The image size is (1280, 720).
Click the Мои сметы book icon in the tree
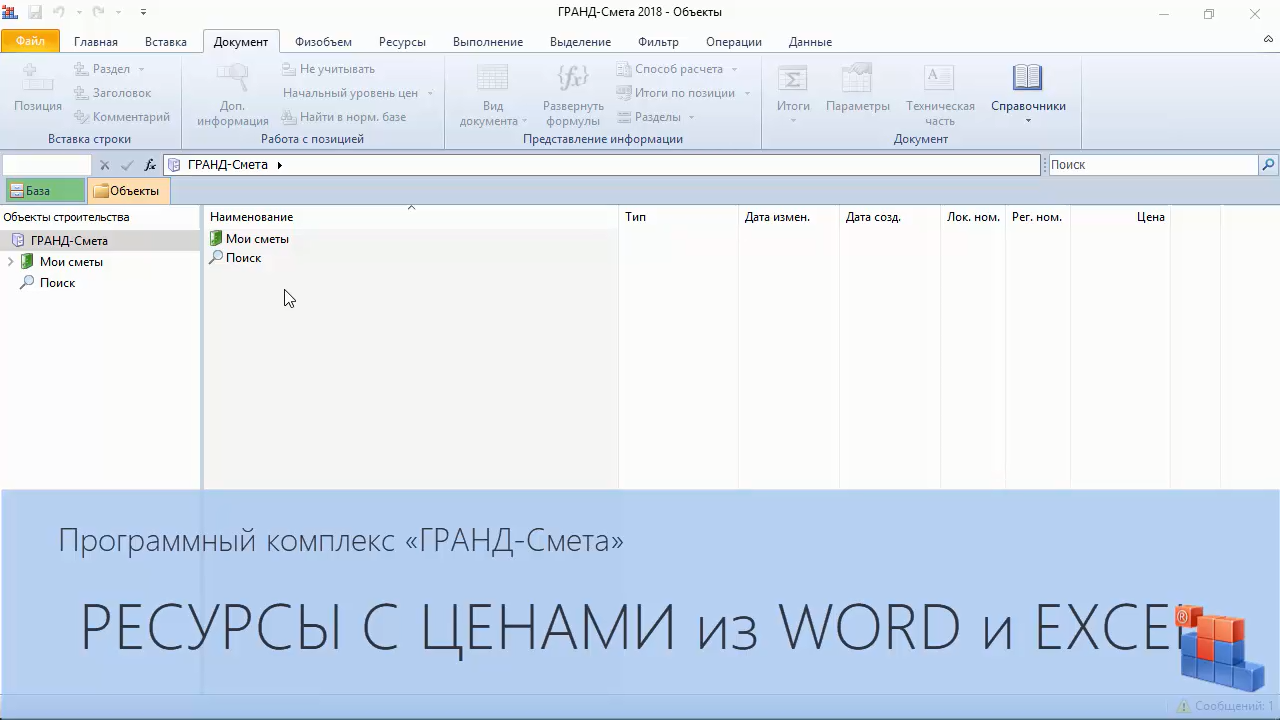[27, 262]
